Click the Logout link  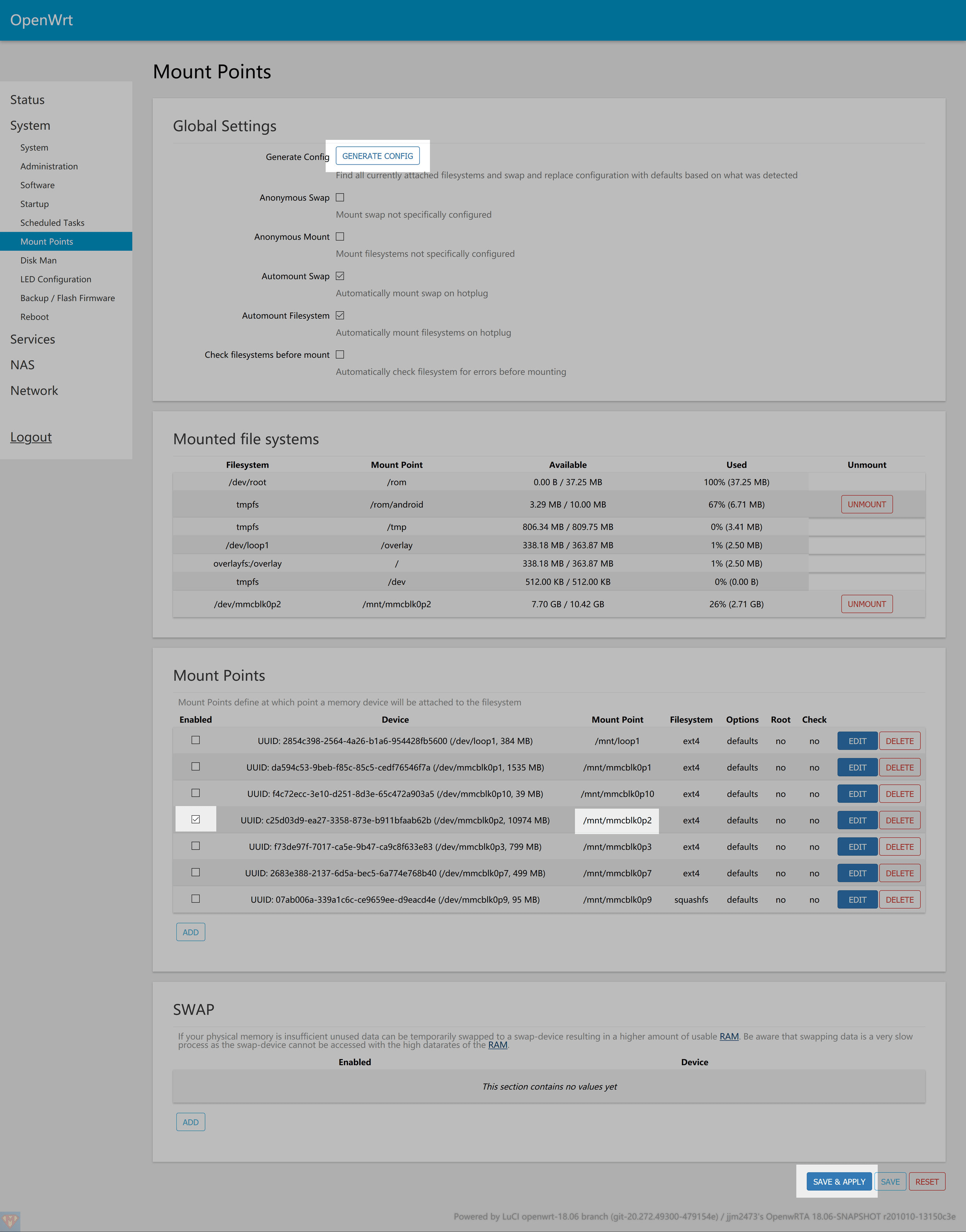[x=31, y=437]
